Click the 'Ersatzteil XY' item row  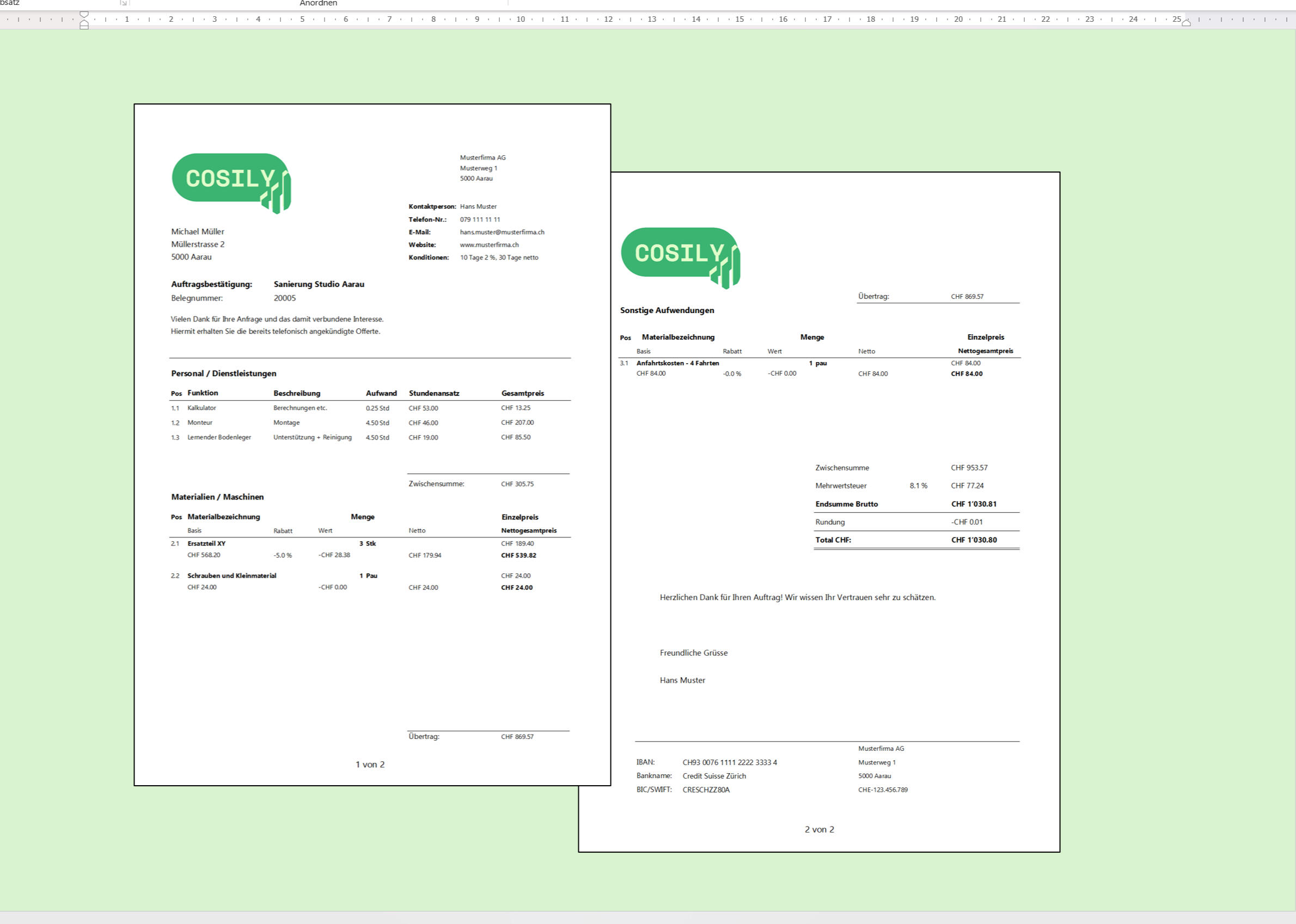206,543
